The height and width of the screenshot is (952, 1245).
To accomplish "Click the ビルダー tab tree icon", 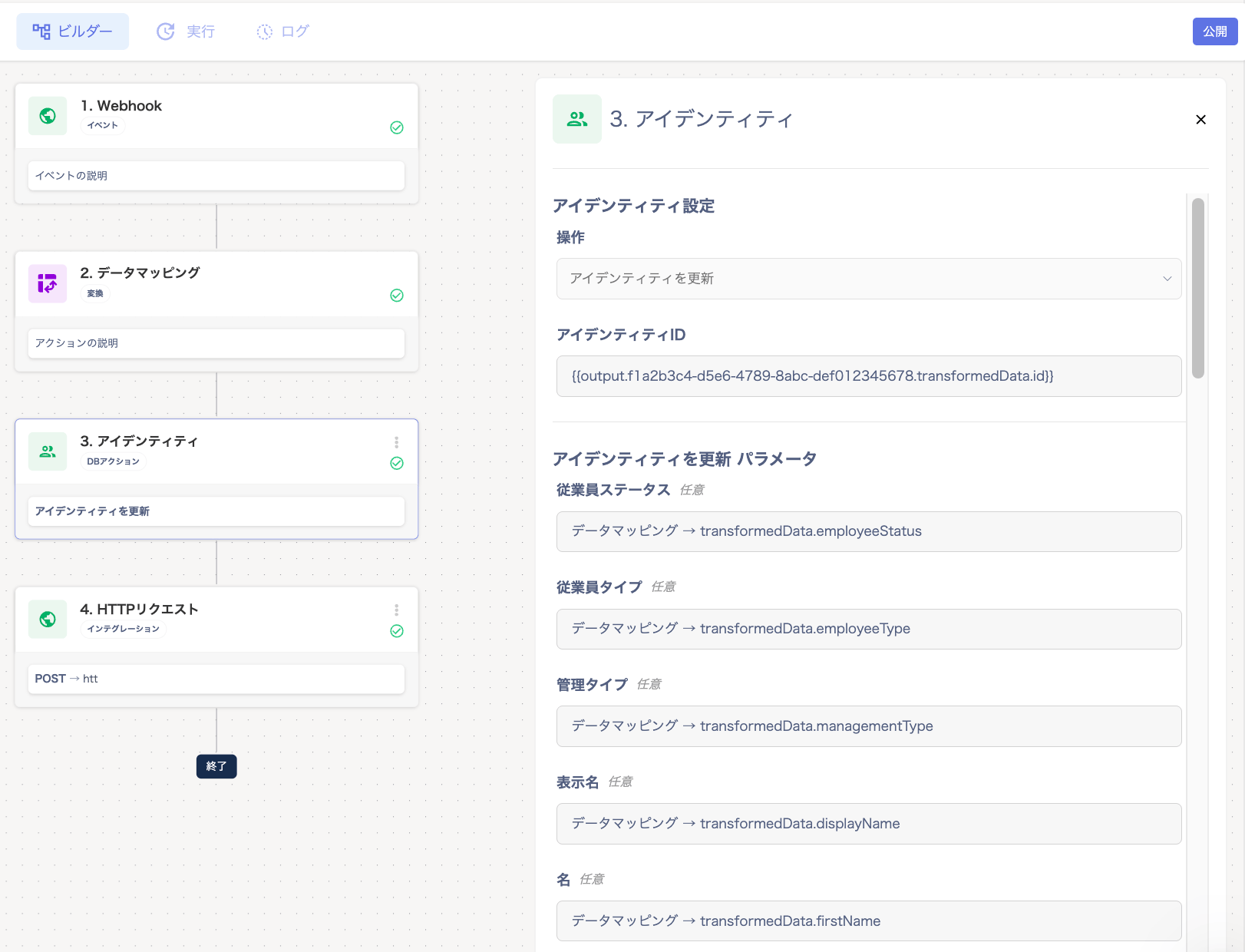I will click(41, 31).
